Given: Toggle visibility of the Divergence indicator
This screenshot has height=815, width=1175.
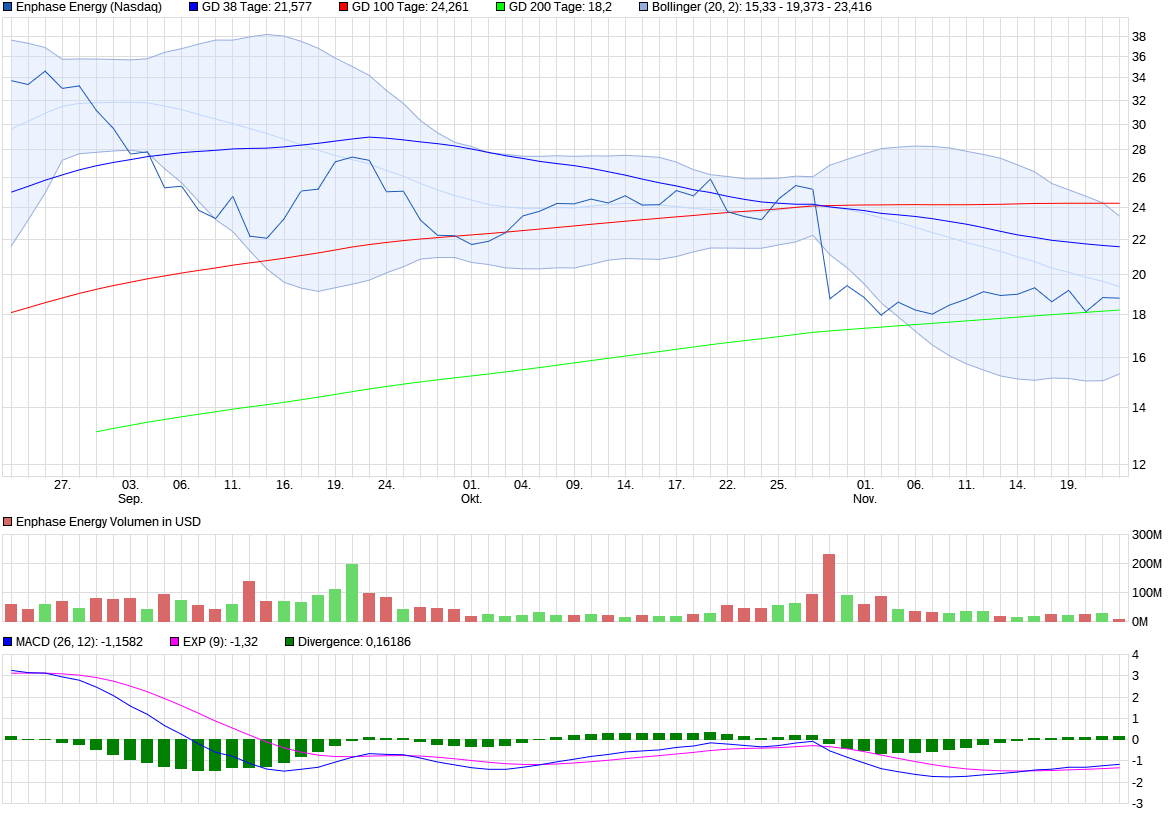Looking at the screenshot, I should pyautogui.click(x=288, y=641).
